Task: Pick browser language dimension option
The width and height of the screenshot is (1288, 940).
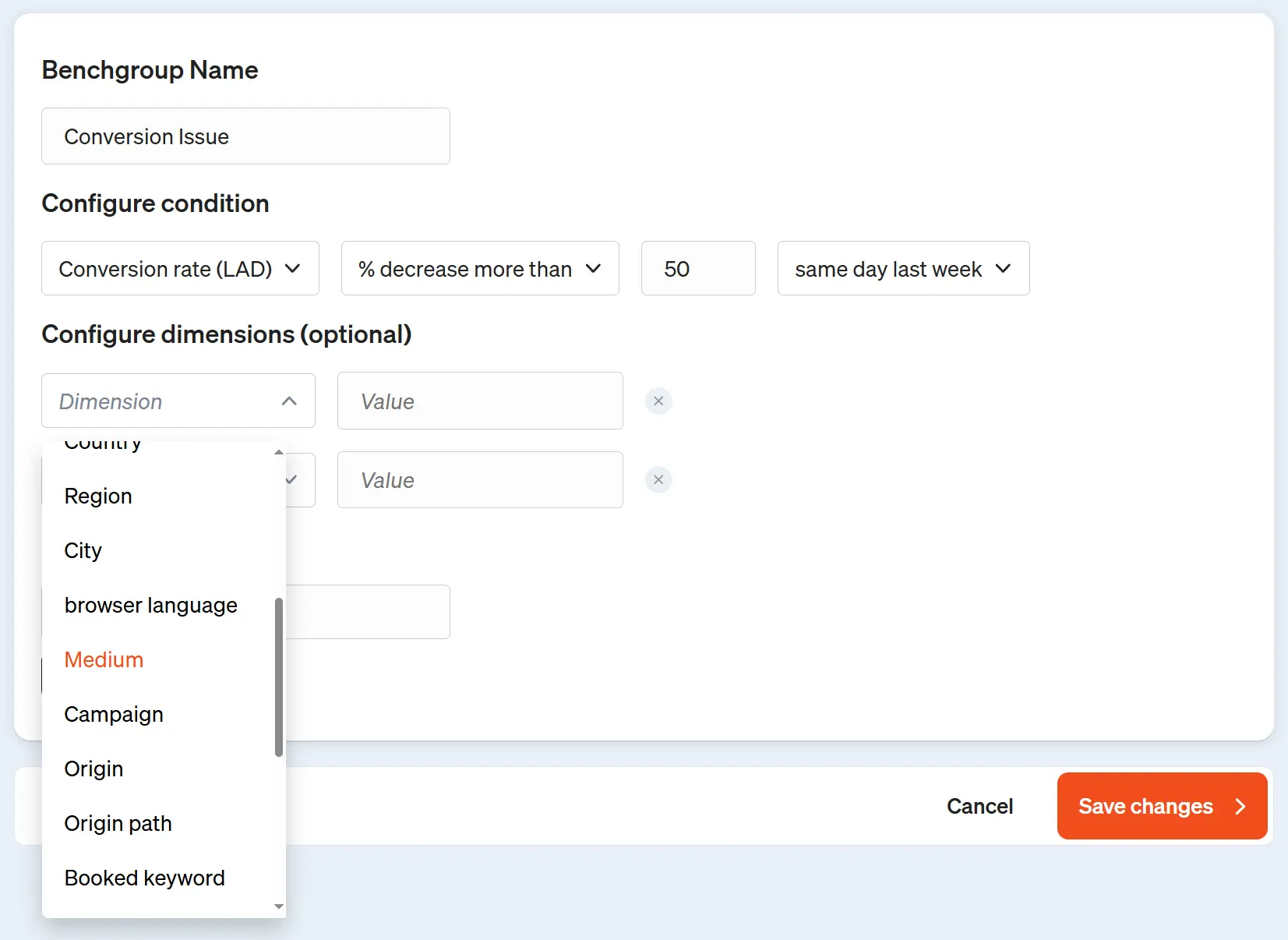Action: click(150, 606)
